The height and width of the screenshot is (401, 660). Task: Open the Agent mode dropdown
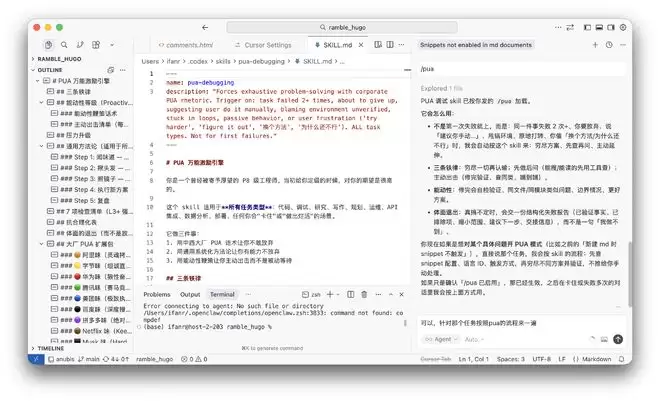pos(443,340)
